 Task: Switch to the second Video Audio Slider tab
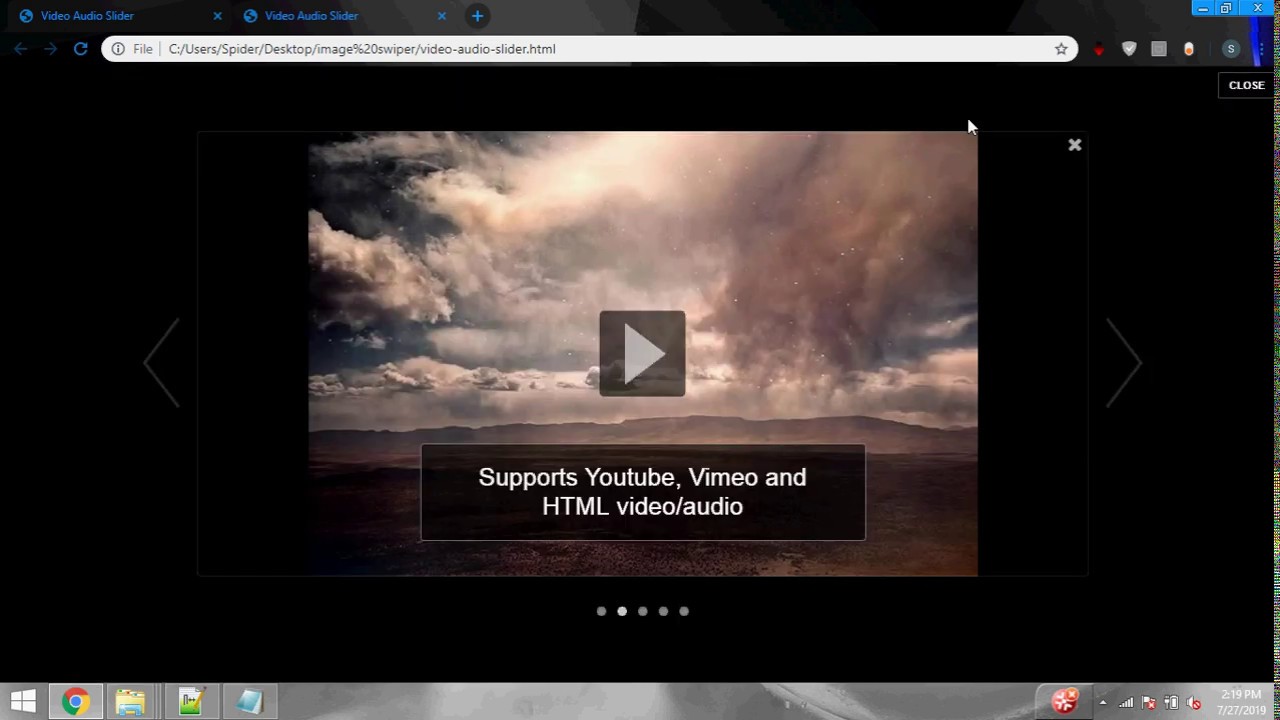(343, 16)
